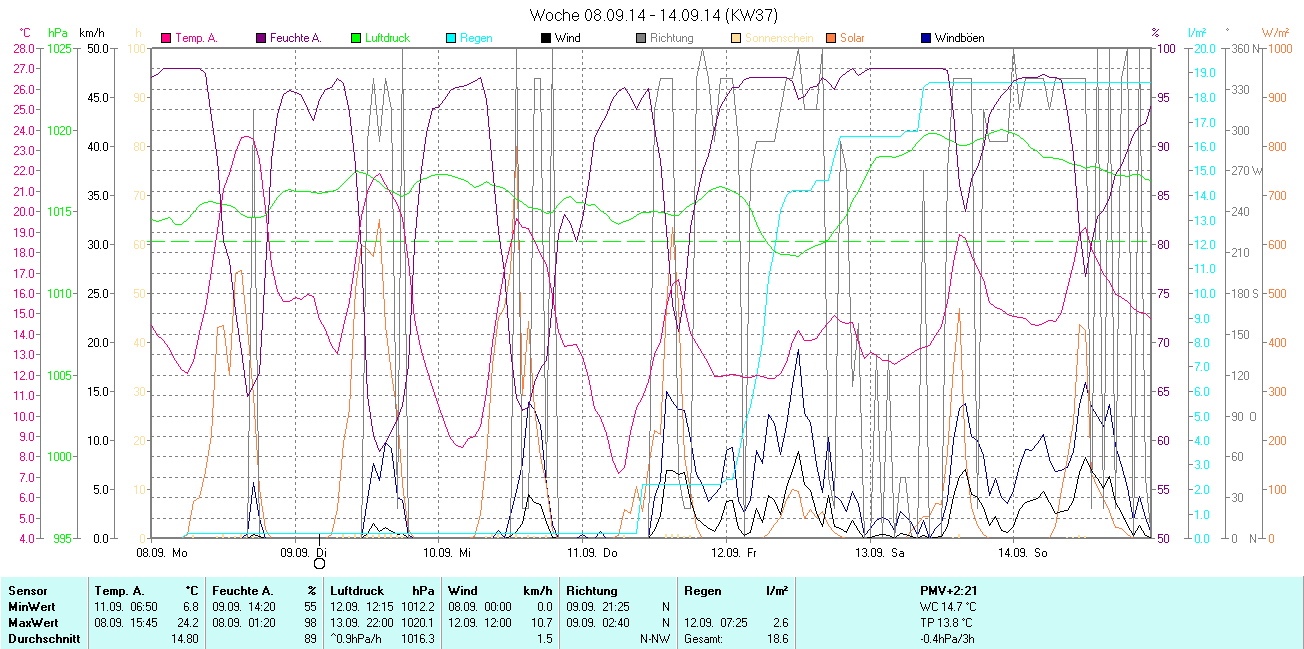
Task: Click 'Windböen' label in the legend
Action: [960, 38]
